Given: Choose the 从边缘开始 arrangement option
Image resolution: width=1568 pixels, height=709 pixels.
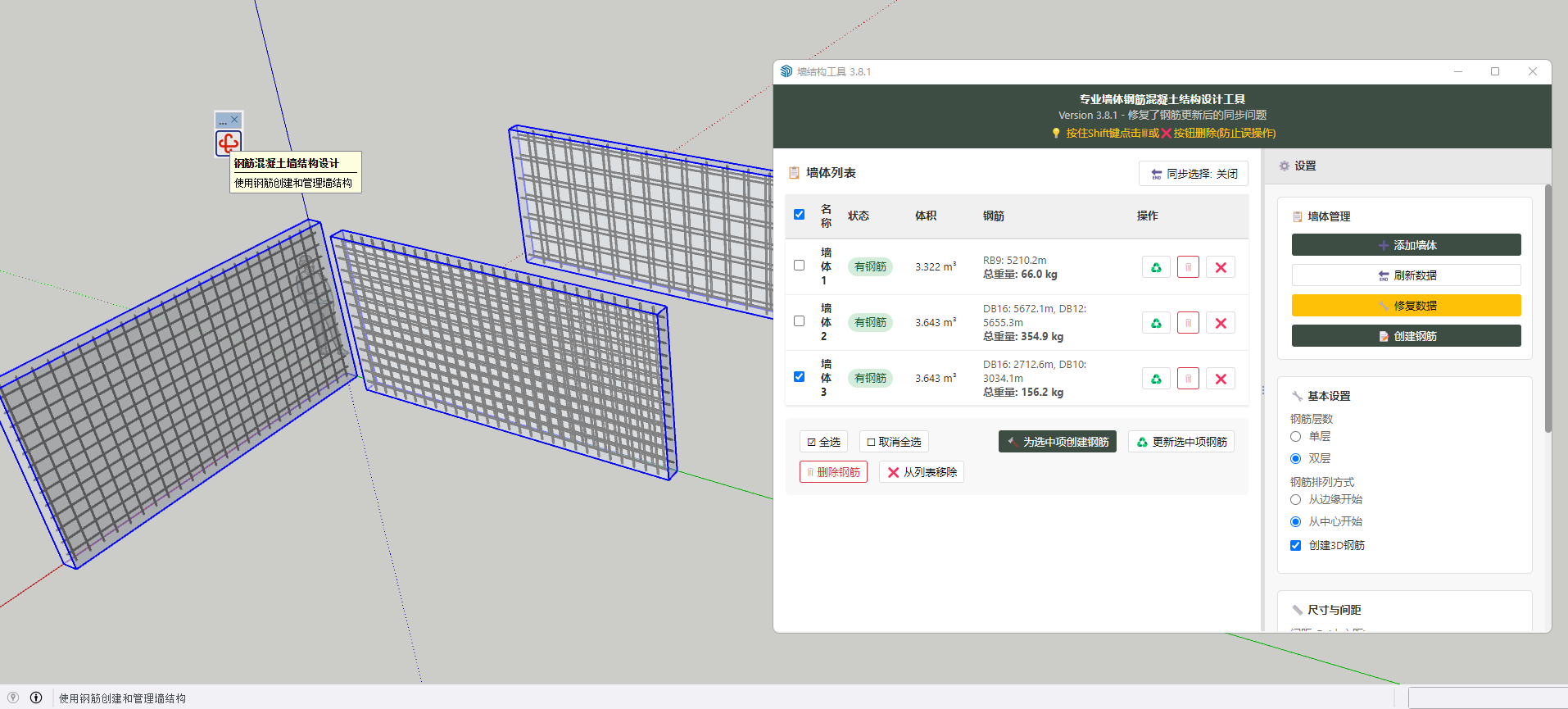Looking at the screenshot, I should pos(1295,500).
